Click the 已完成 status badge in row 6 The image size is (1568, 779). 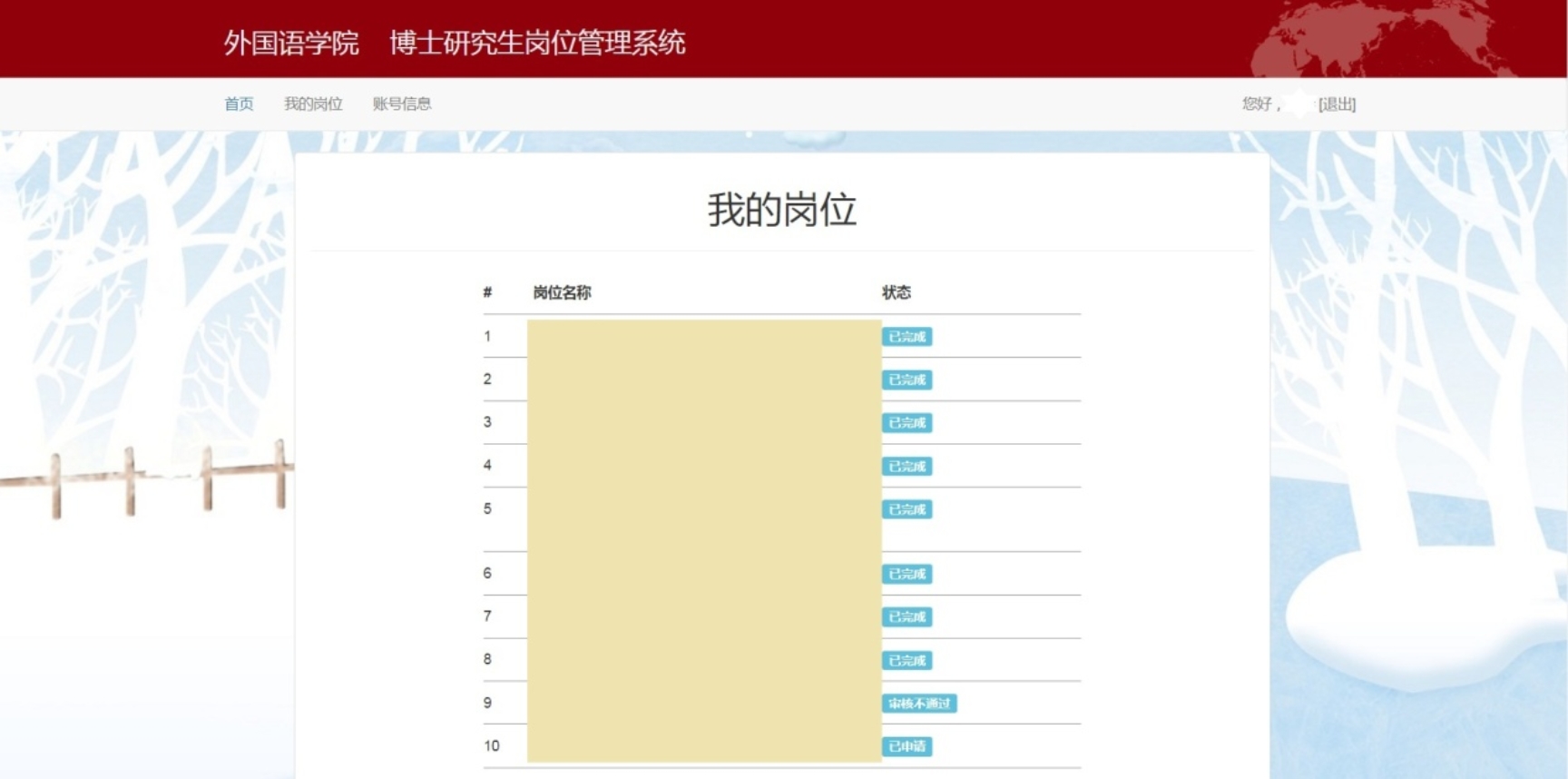pos(906,574)
